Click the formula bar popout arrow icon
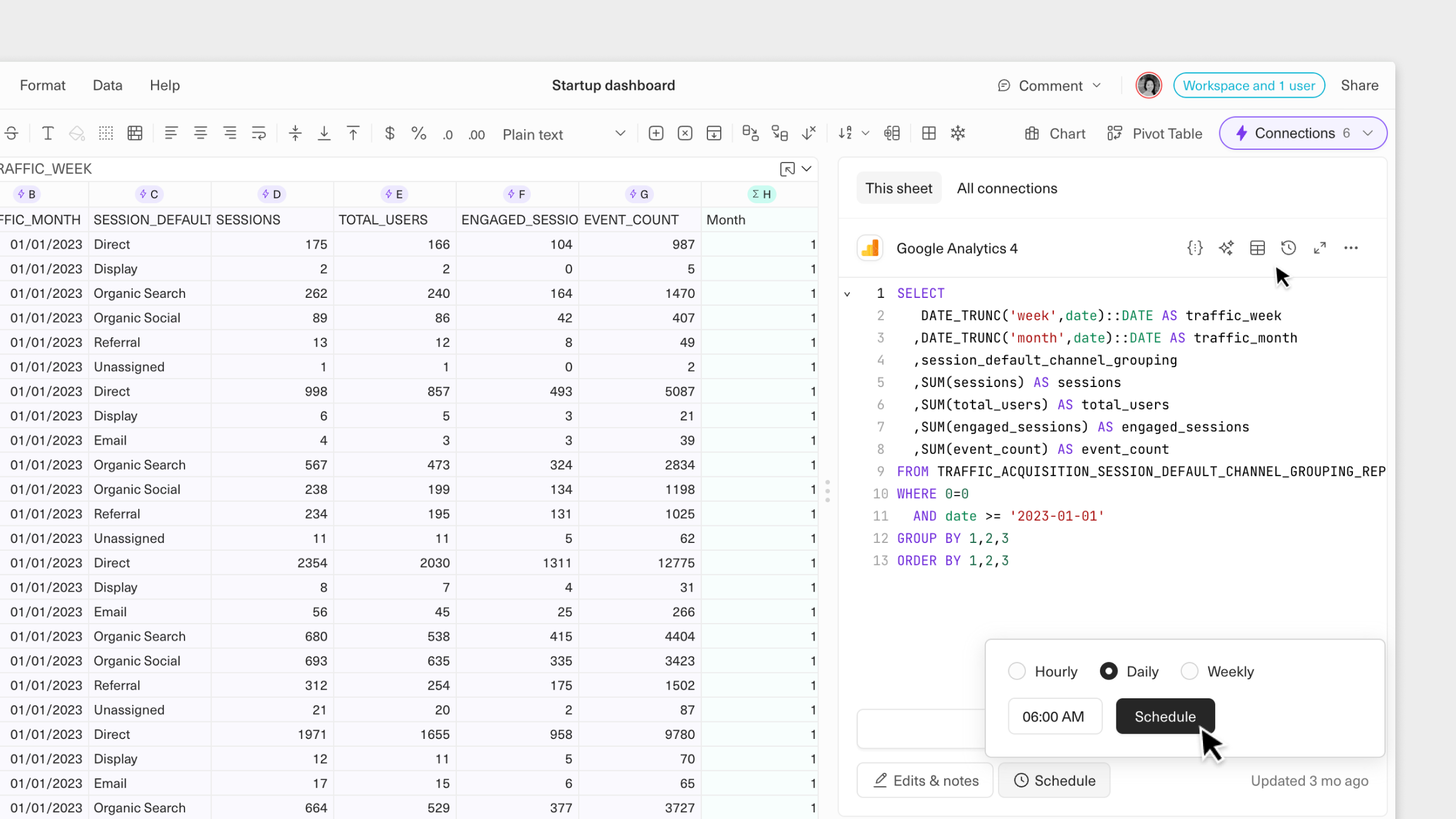Image resolution: width=1456 pixels, height=819 pixels. (787, 169)
